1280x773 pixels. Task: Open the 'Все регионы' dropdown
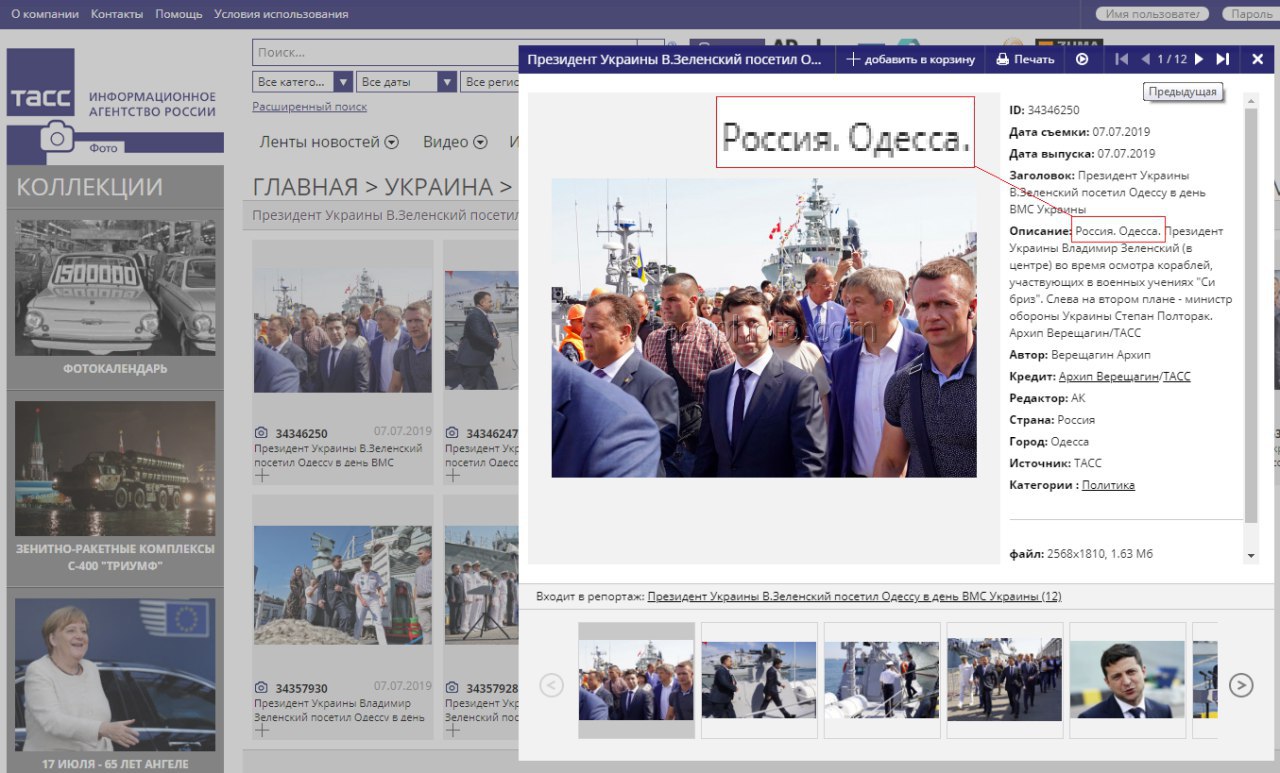click(490, 82)
